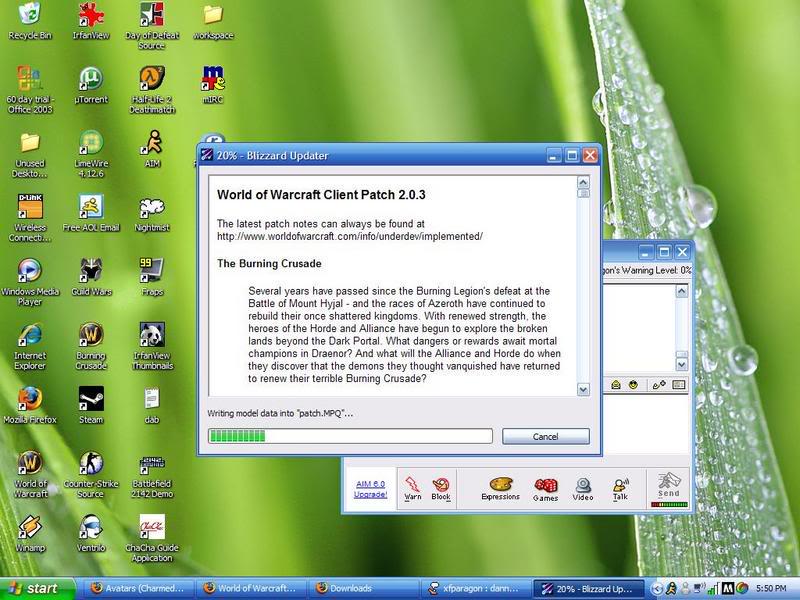Click the Send button in AIM window

[669, 489]
